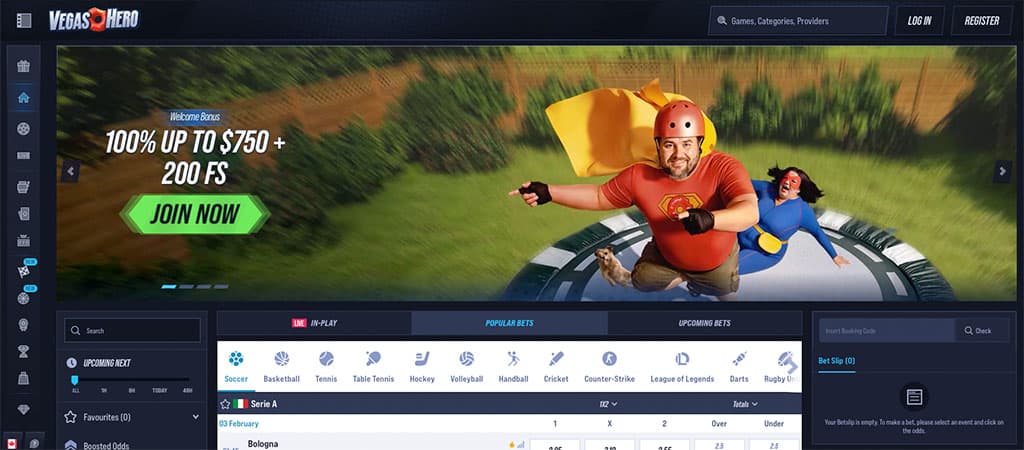
Task: Click the Register button
Action: click(981, 21)
